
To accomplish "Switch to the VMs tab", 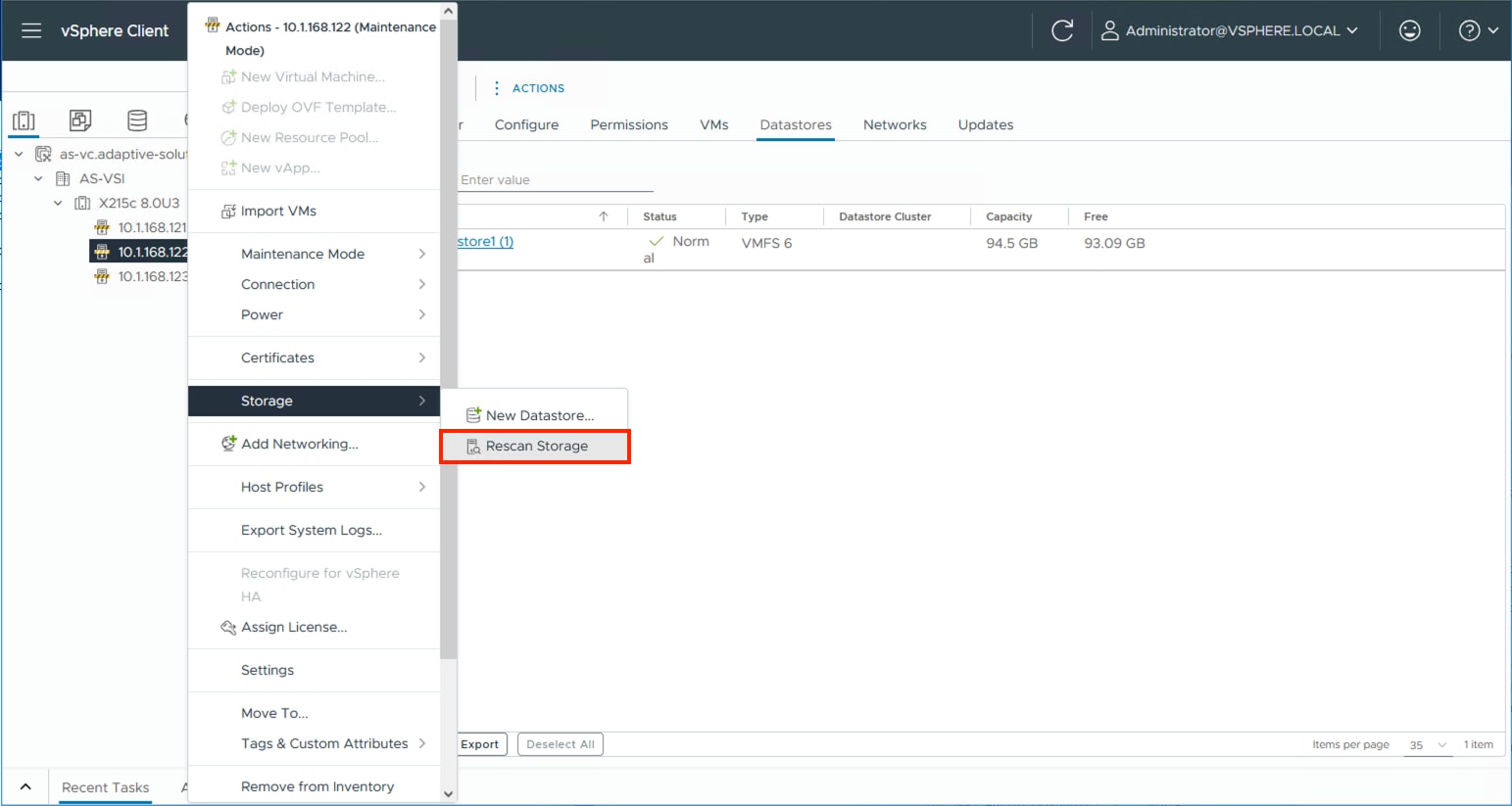I will pos(714,124).
